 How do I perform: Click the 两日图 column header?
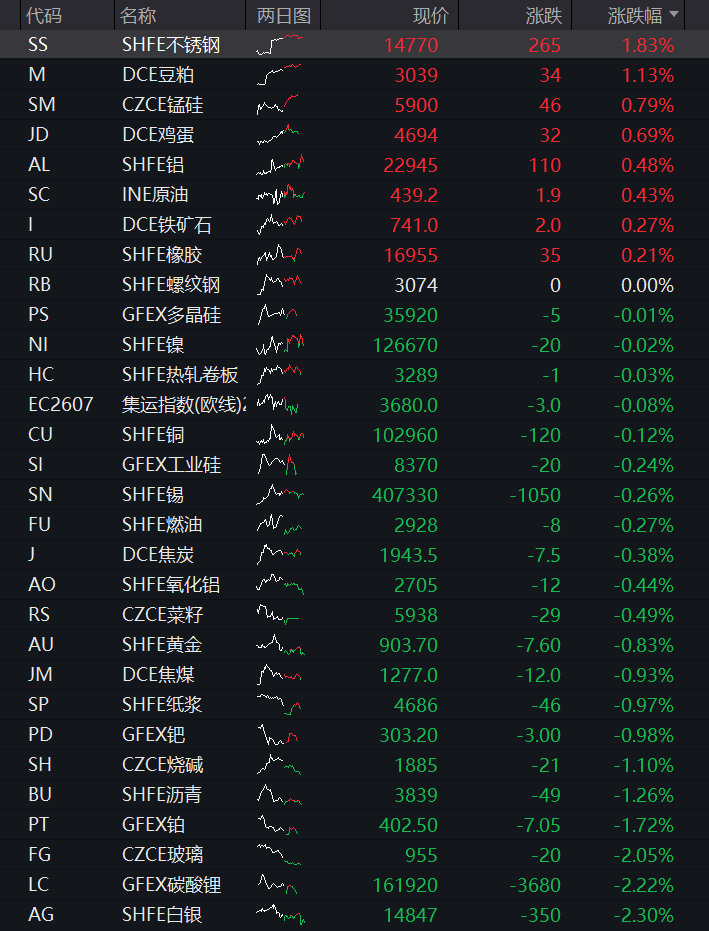pyautogui.click(x=284, y=15)
